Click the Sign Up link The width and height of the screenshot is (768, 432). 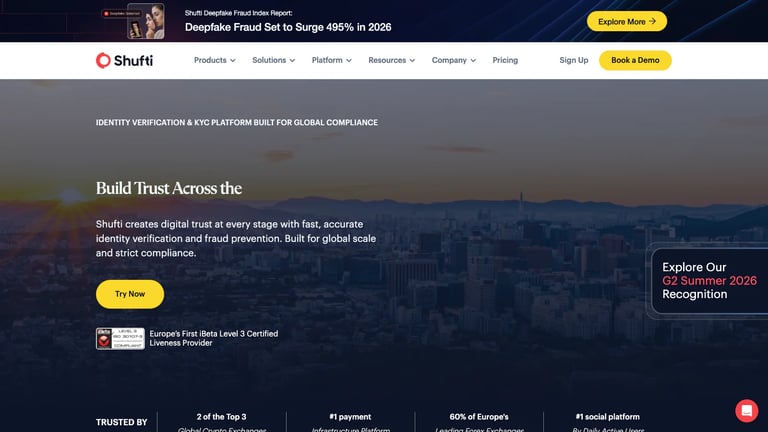click(574, 60)
